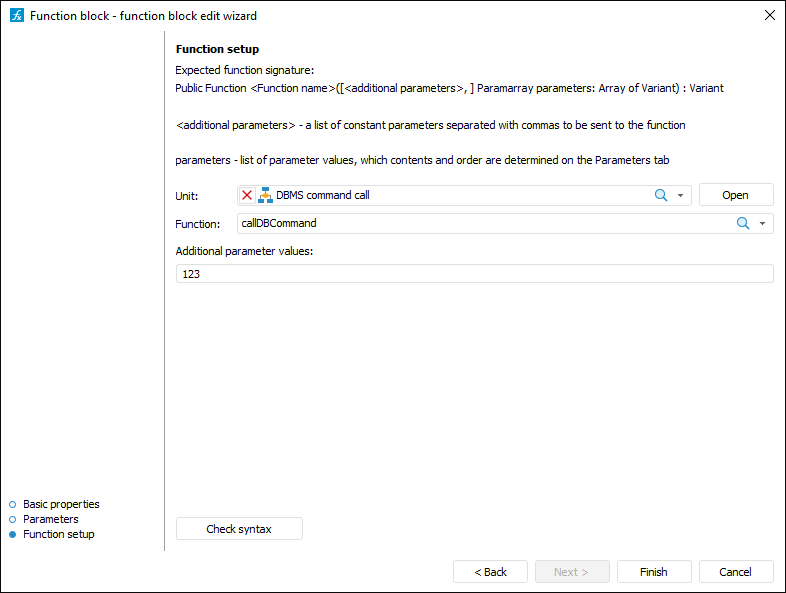The width and height of the screenshot is (786, 593).
Task: Click the disabled Next > button
Action: point(572,572)
